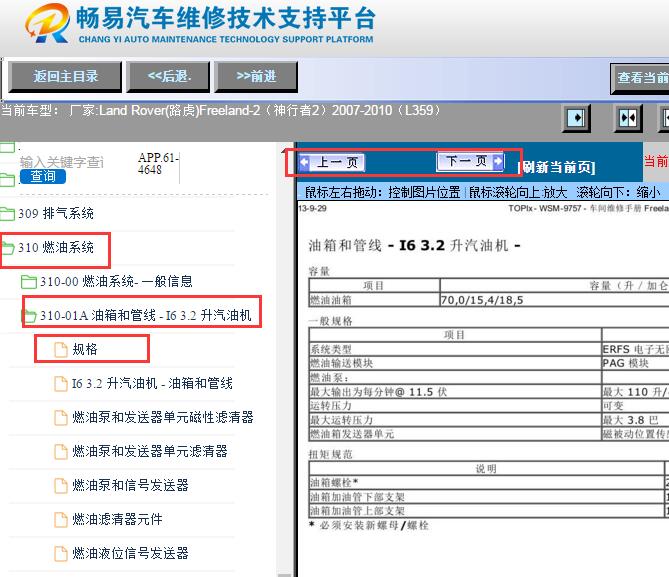The height and width of the screenshot is (577, 669).
Task: Click the 309 排气系统 folder icon
Action: (x=8, y=213)
